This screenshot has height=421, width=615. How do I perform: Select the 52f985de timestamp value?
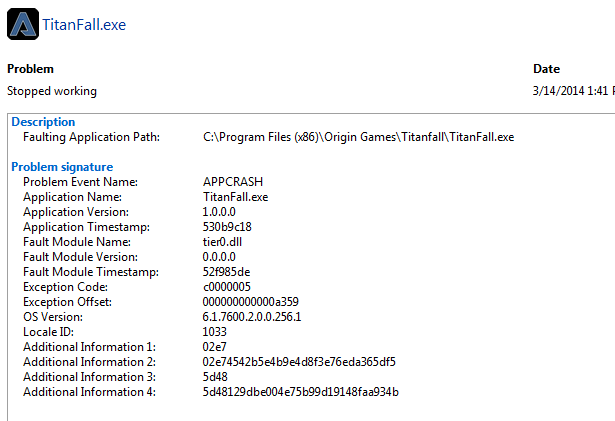pos(226,272)
